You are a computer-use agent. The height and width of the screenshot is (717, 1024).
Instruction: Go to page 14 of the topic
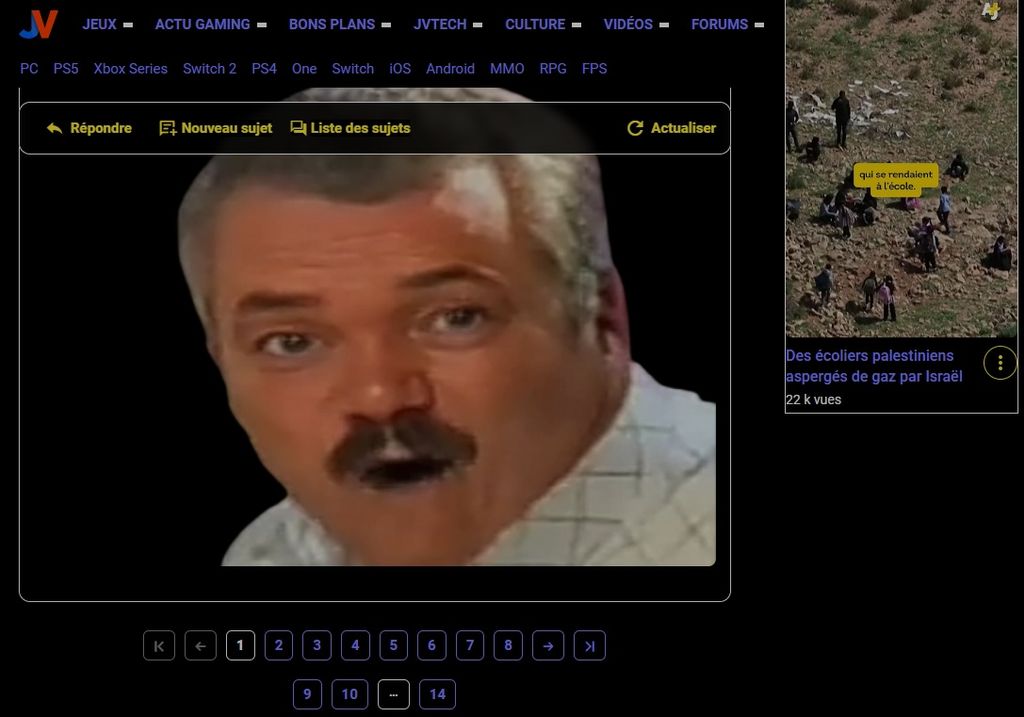[x=437, y=694]
